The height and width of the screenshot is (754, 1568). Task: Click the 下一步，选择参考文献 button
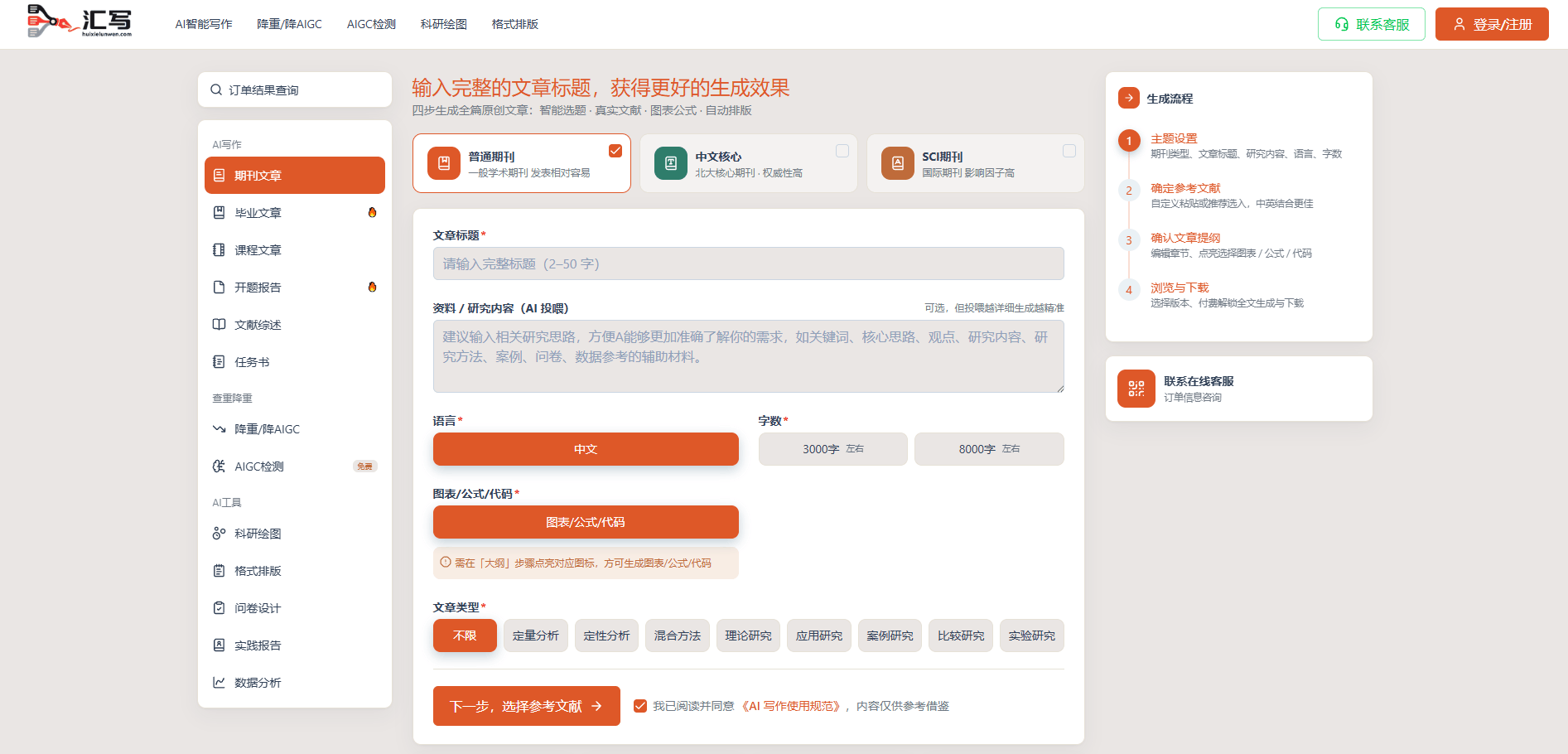(527, 706)
